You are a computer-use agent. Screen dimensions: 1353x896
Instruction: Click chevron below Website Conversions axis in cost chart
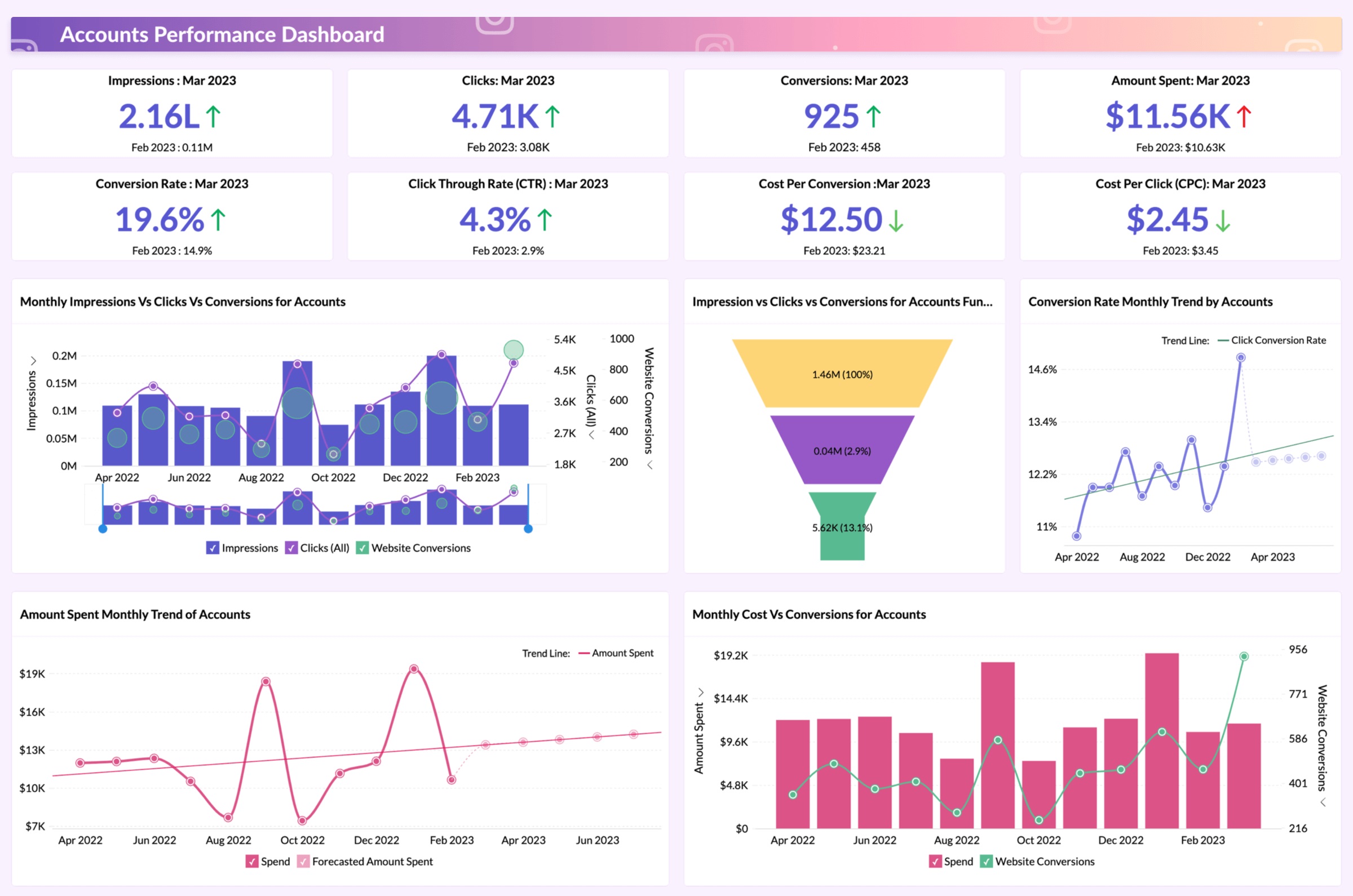click(x=1323, y=803)
